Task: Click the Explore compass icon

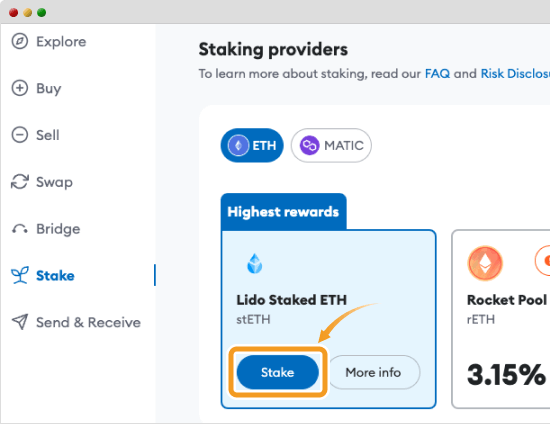Action: (x=20, y=41)
